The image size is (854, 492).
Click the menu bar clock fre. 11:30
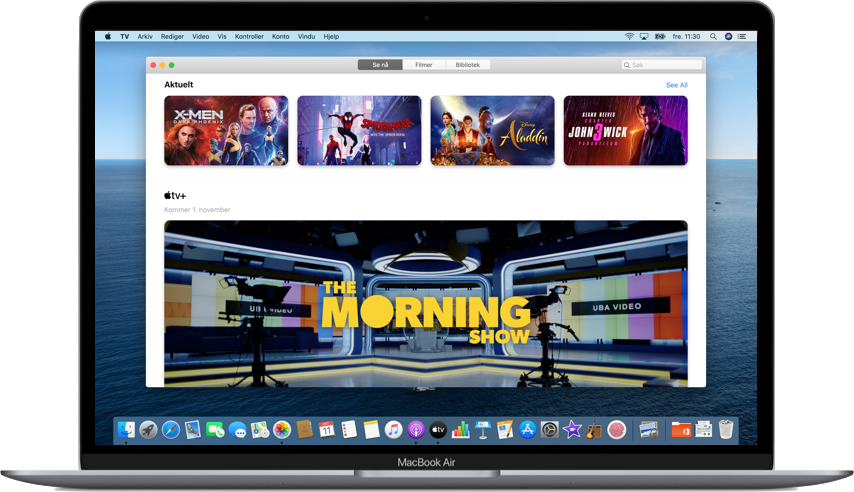[x=686, y=37]
